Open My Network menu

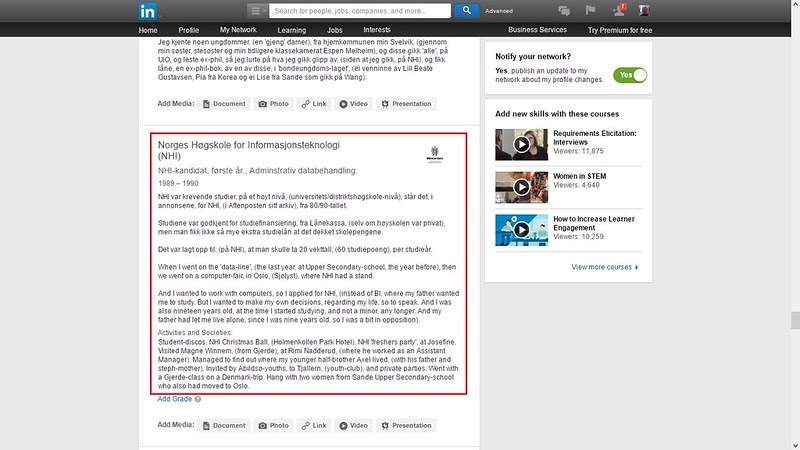coord(238,30)
